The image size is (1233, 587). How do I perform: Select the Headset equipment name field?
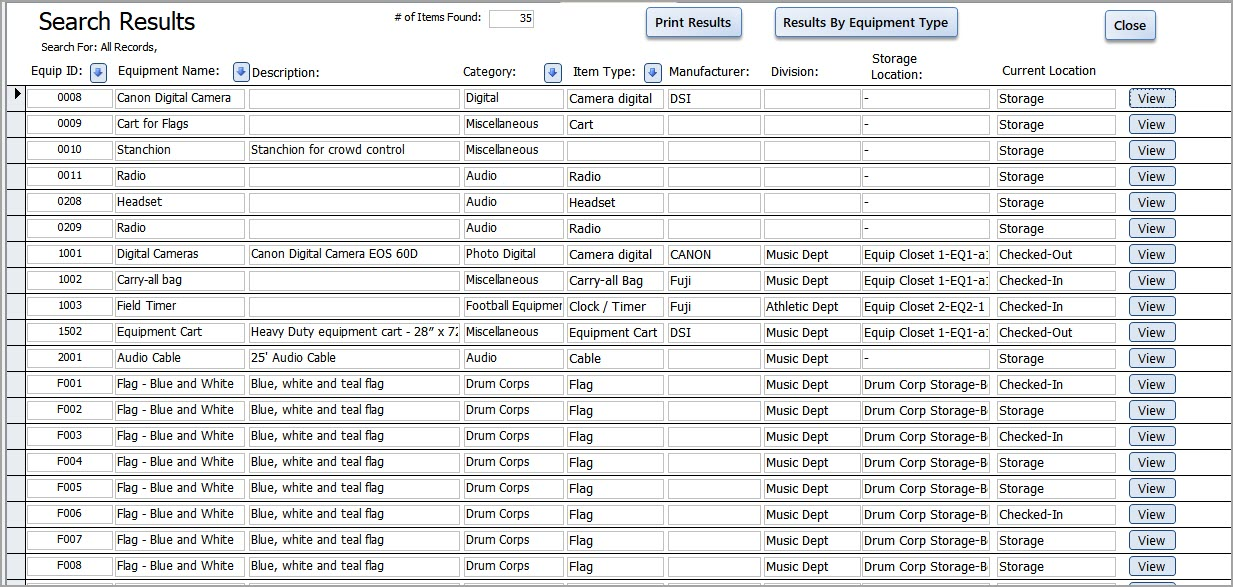(179, 202)
